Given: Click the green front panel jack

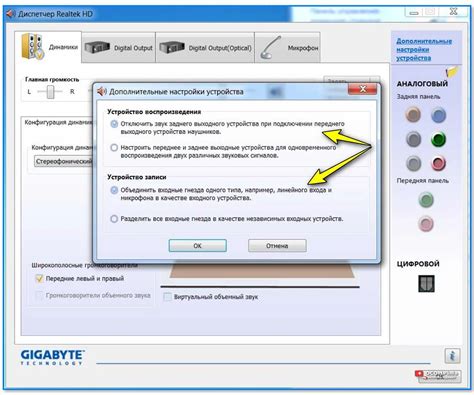Looking at the screenshot, I should click(x=426, y=200).
